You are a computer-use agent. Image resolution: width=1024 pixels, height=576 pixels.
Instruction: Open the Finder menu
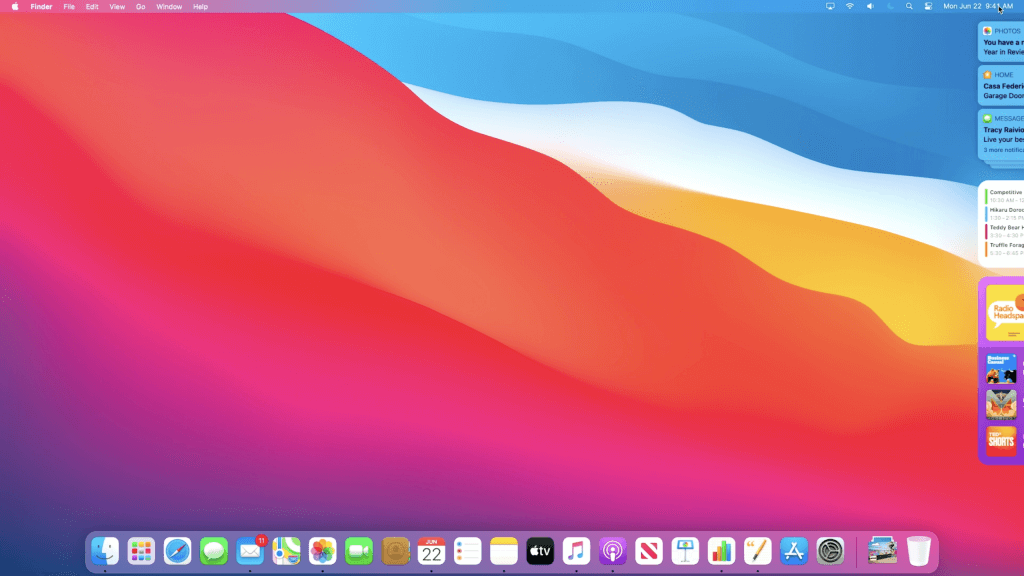(x=41, y=7)
